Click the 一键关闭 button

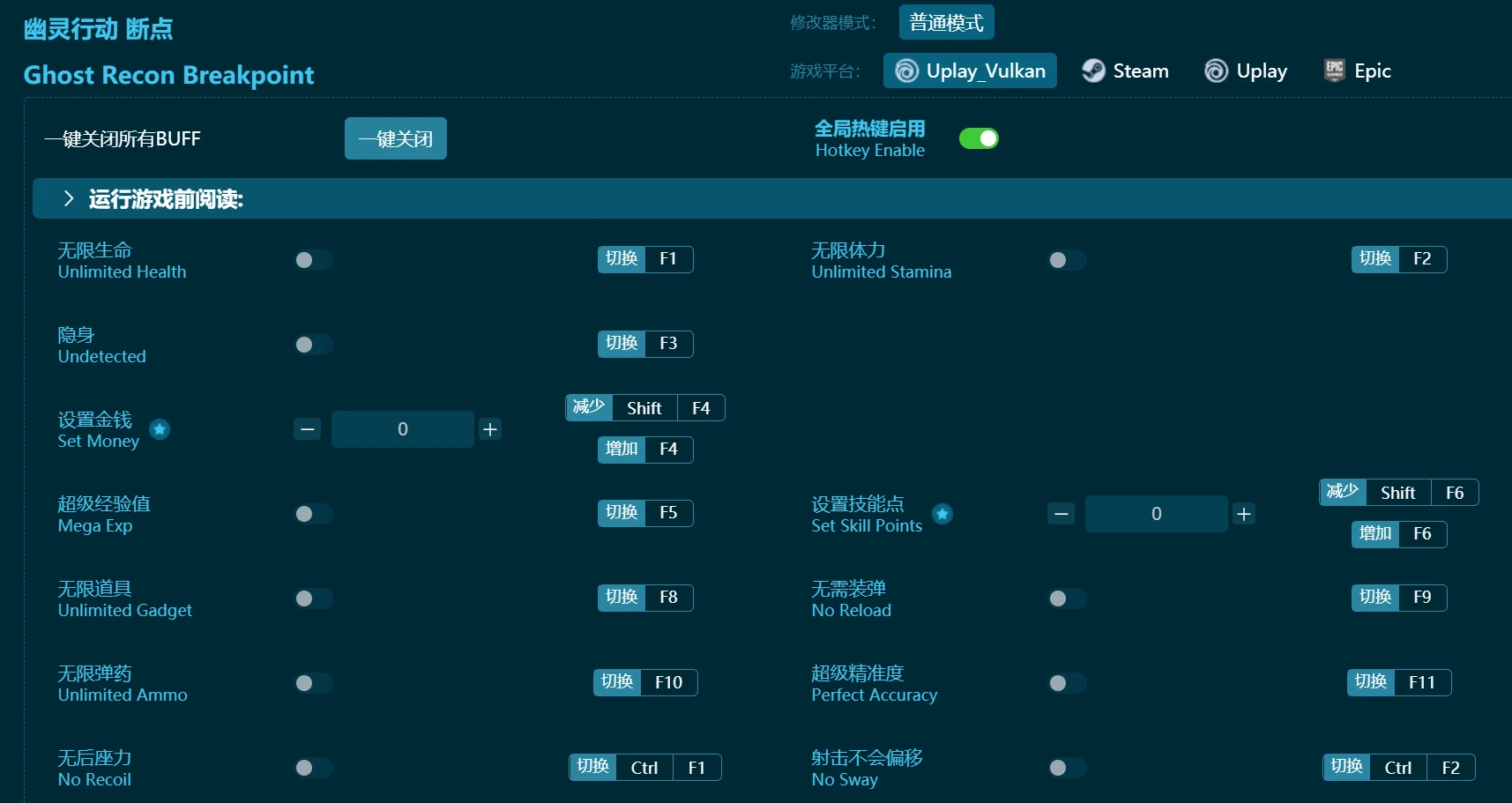point(396,138)
